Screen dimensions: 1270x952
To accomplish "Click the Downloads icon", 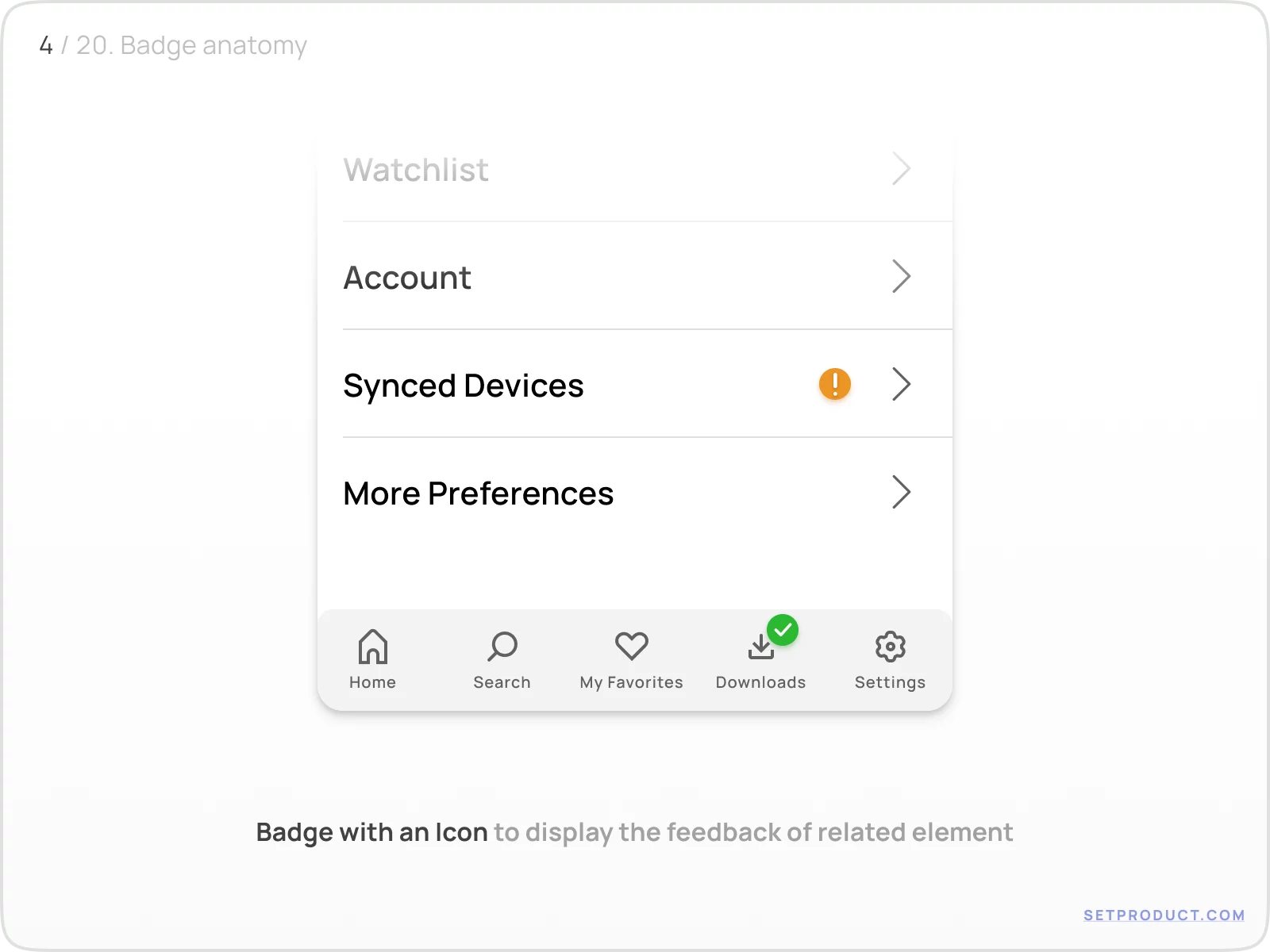I will 760,648.
